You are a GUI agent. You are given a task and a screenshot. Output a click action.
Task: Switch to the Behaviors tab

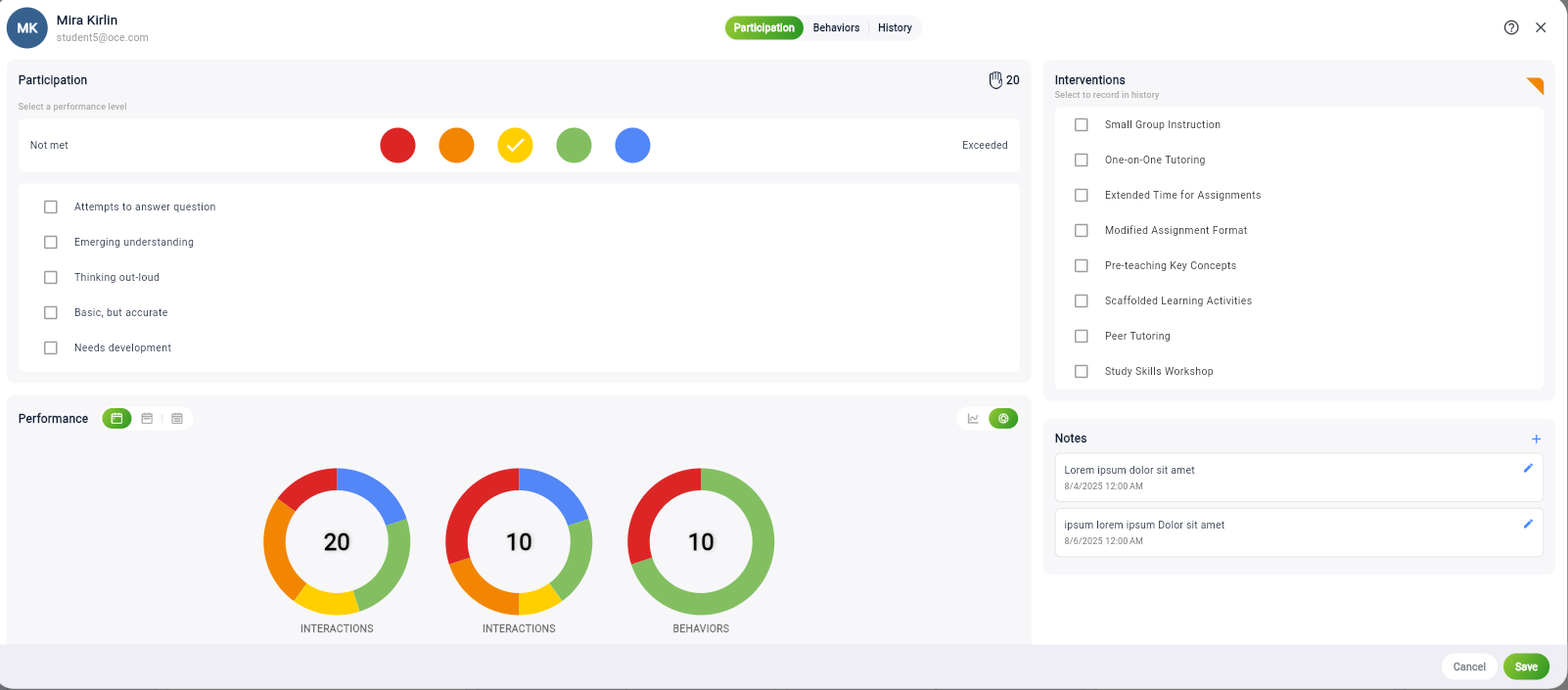point(836,28)
